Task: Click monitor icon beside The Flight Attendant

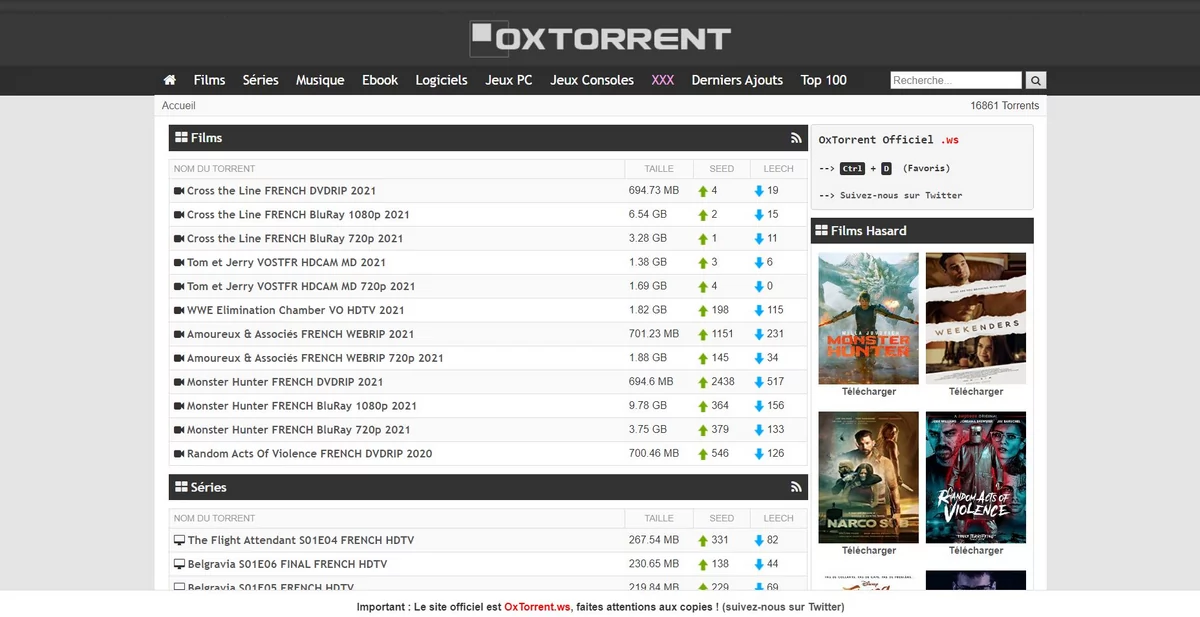Action: click(x=180, y=541)
